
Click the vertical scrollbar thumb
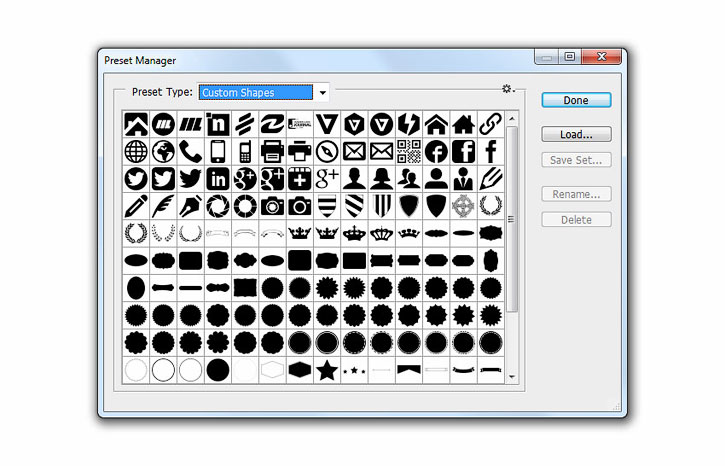[512, 219]
